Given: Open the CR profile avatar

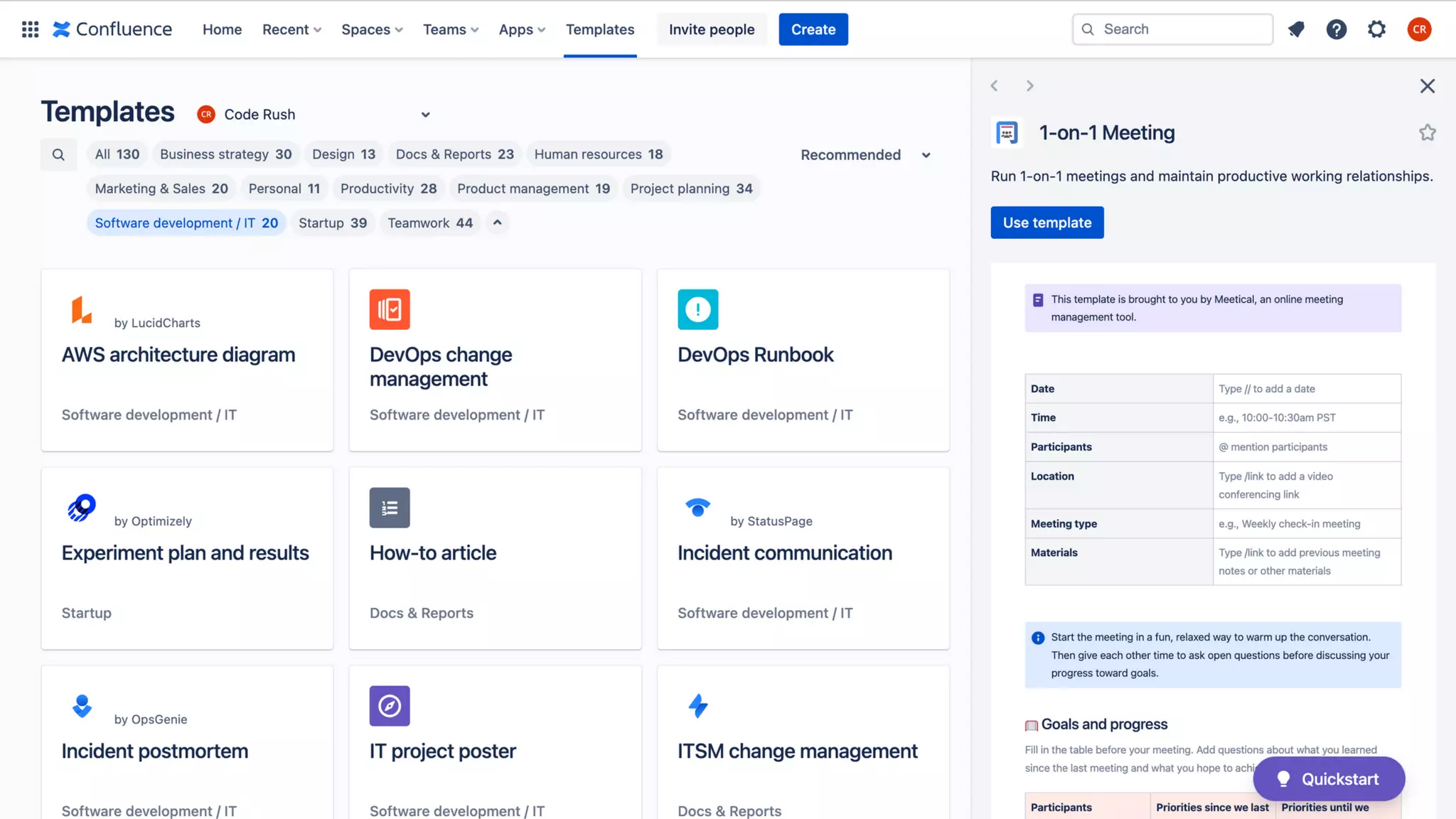Looking at the screenshot, I should coord(1419,29).
